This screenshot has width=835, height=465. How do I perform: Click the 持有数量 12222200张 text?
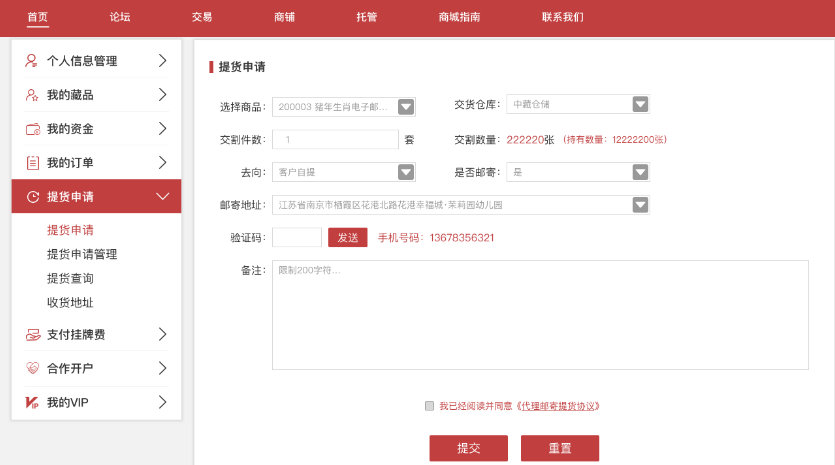pos(615,140)
